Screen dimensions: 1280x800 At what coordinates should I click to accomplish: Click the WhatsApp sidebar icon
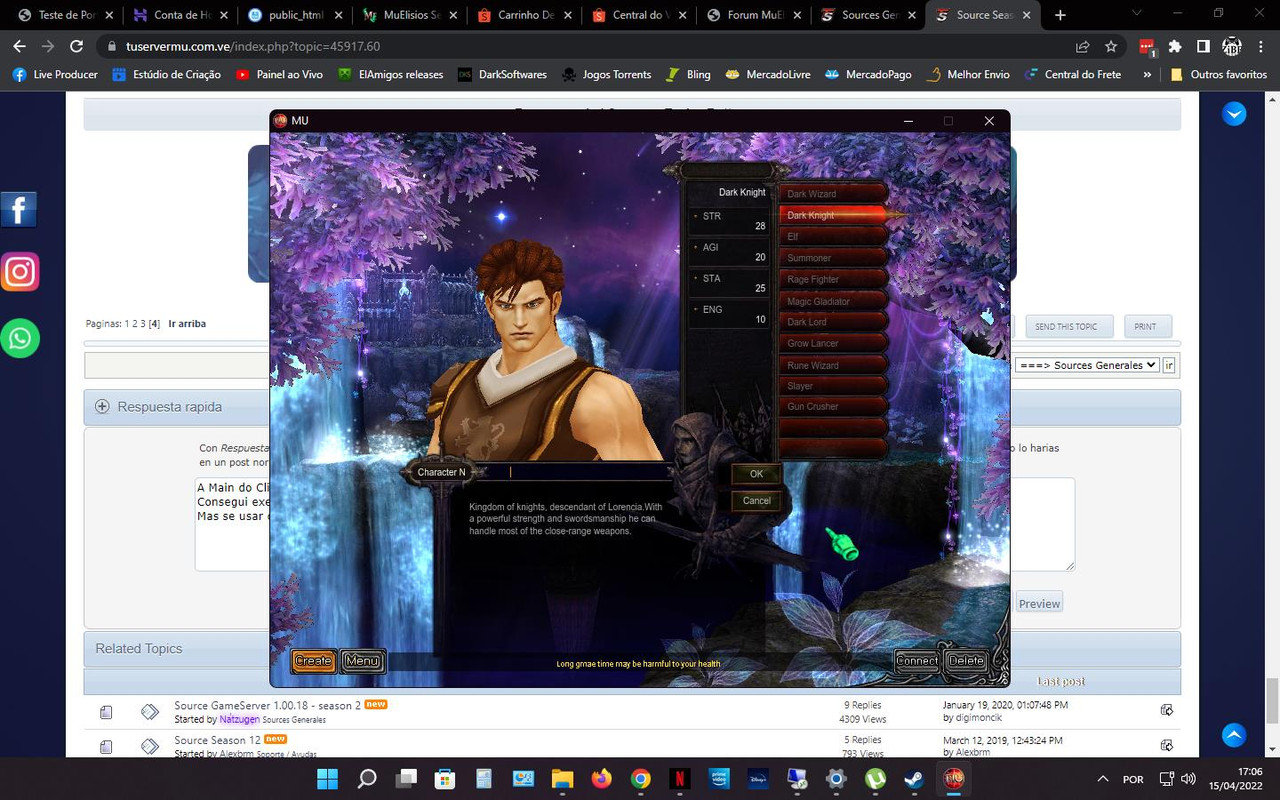(20, 338)
